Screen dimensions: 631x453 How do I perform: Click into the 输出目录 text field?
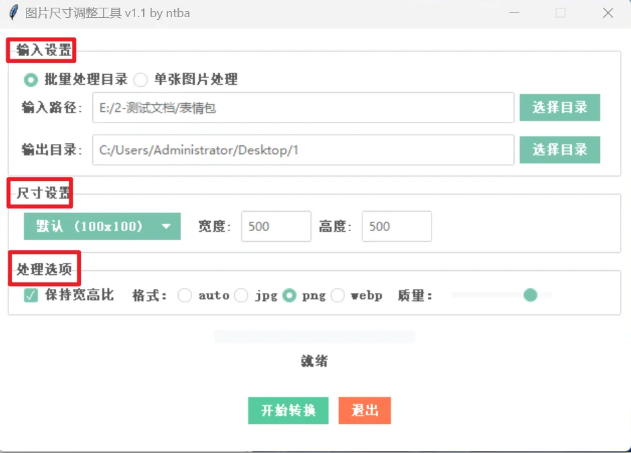(303, 150)
